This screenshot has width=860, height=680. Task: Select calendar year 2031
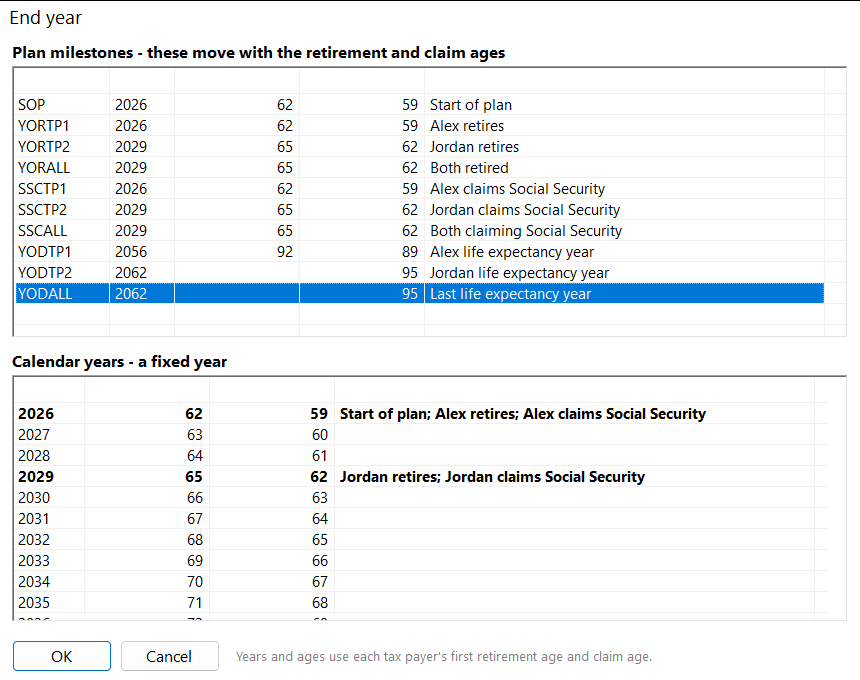coord(34,518)
